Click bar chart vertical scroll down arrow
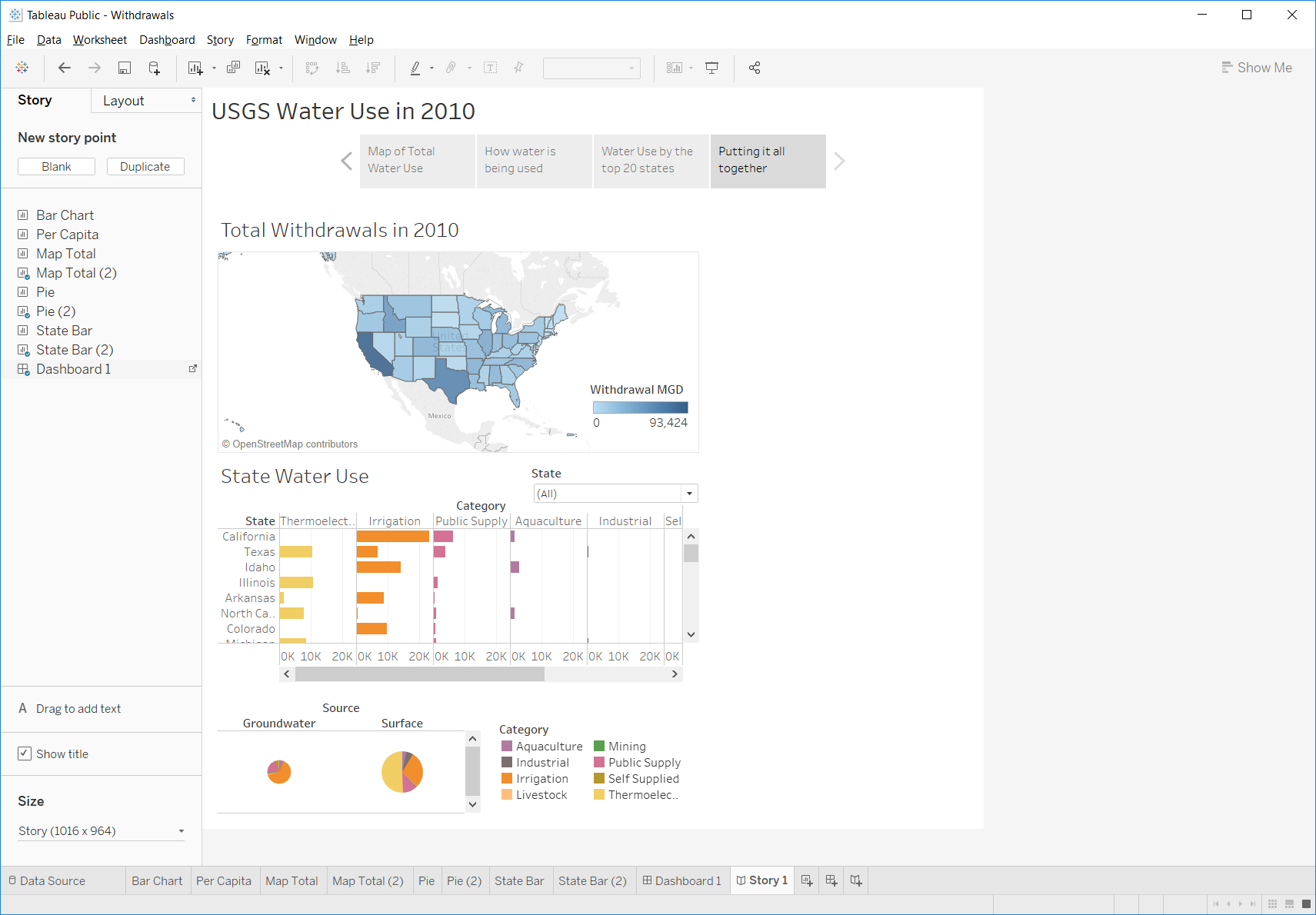Screen dimensions: 1316x915 691,634
